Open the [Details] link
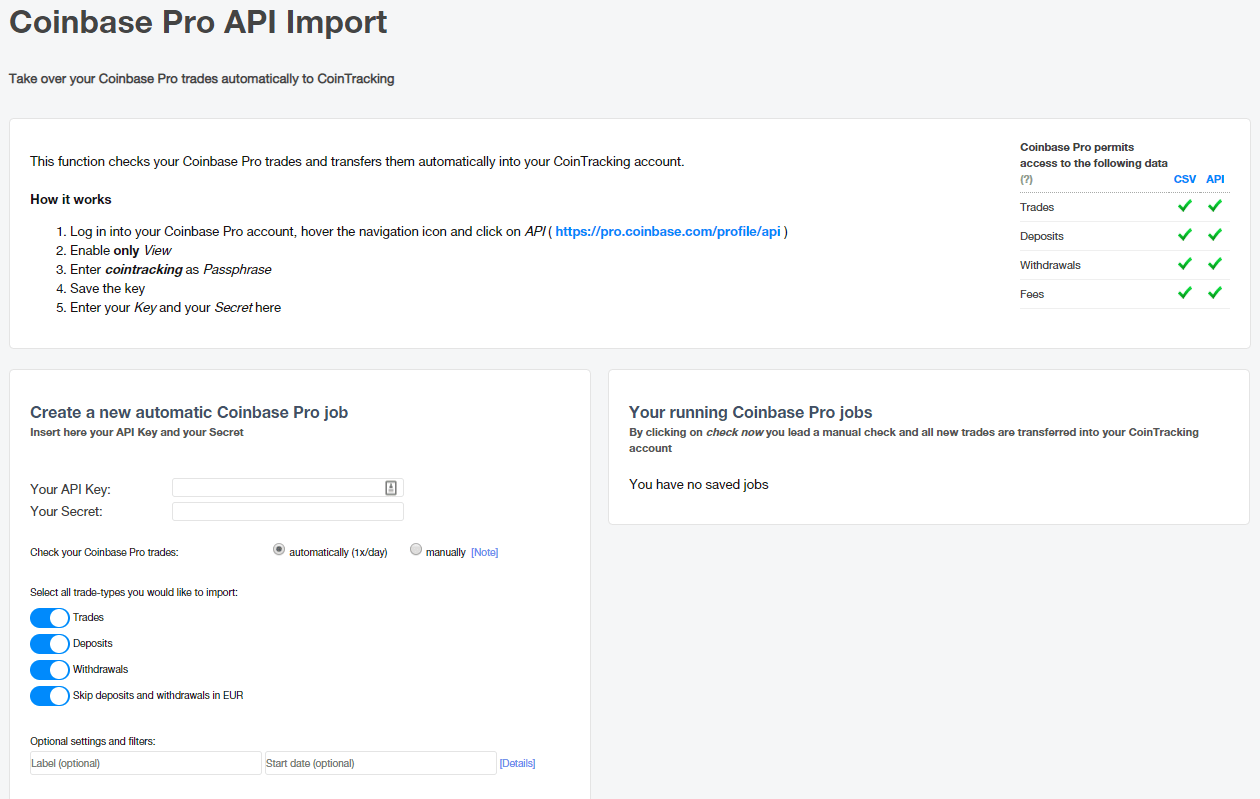Screen dimensions: 1260x799 (x=517, y=764)
